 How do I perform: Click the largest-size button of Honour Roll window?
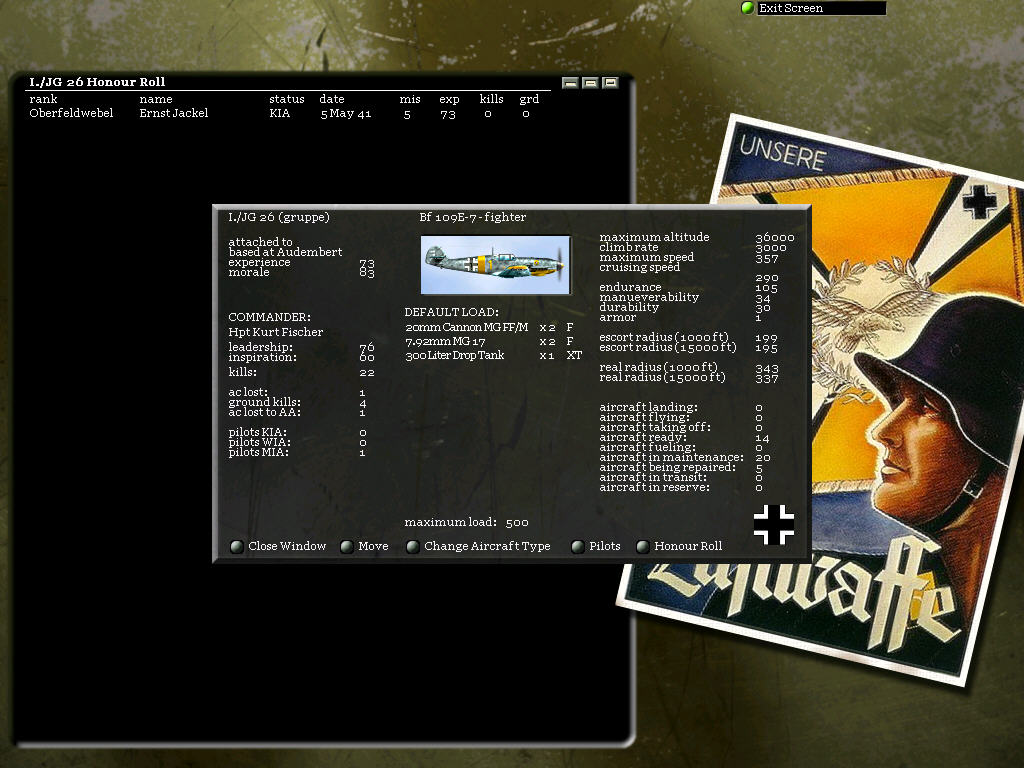point(610,83)
